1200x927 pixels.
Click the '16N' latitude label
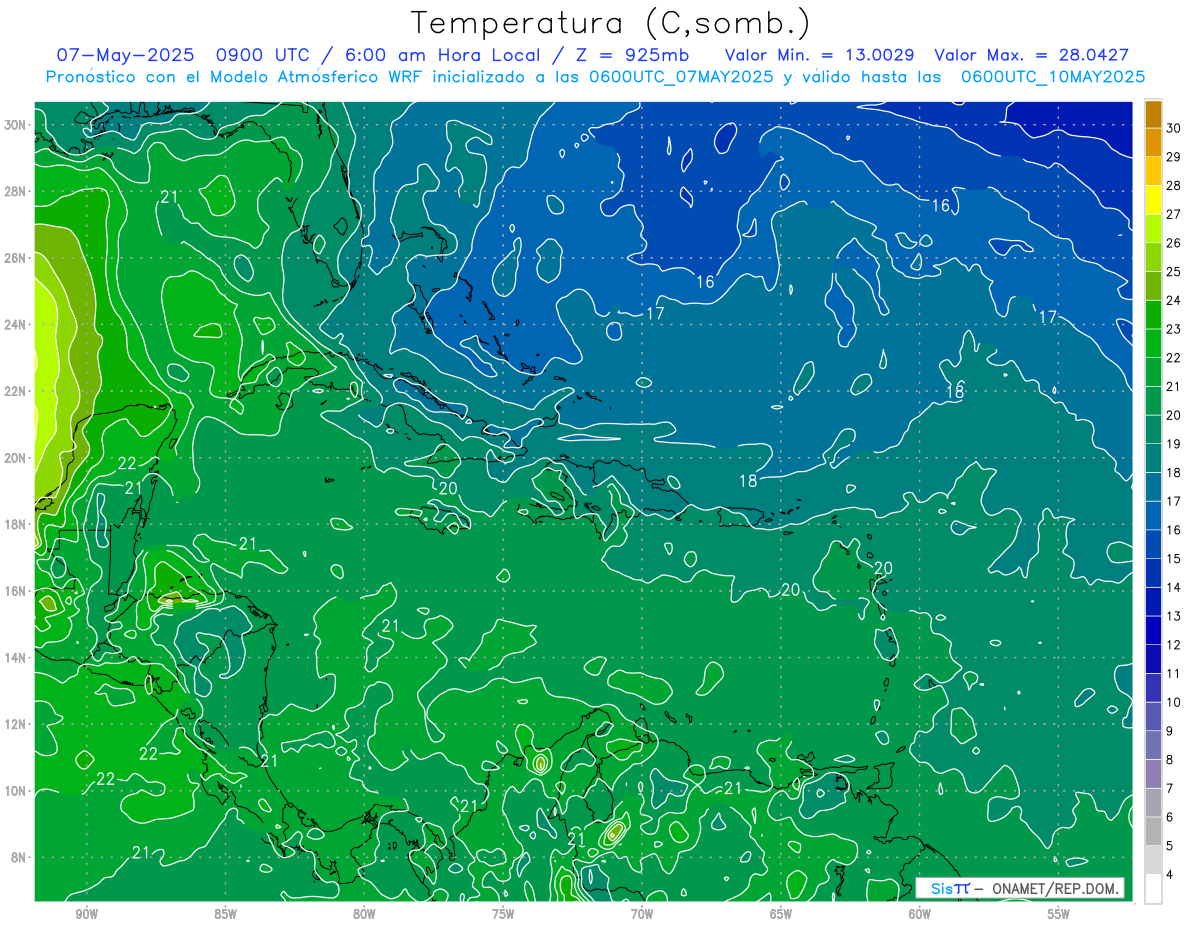[17, 591]
